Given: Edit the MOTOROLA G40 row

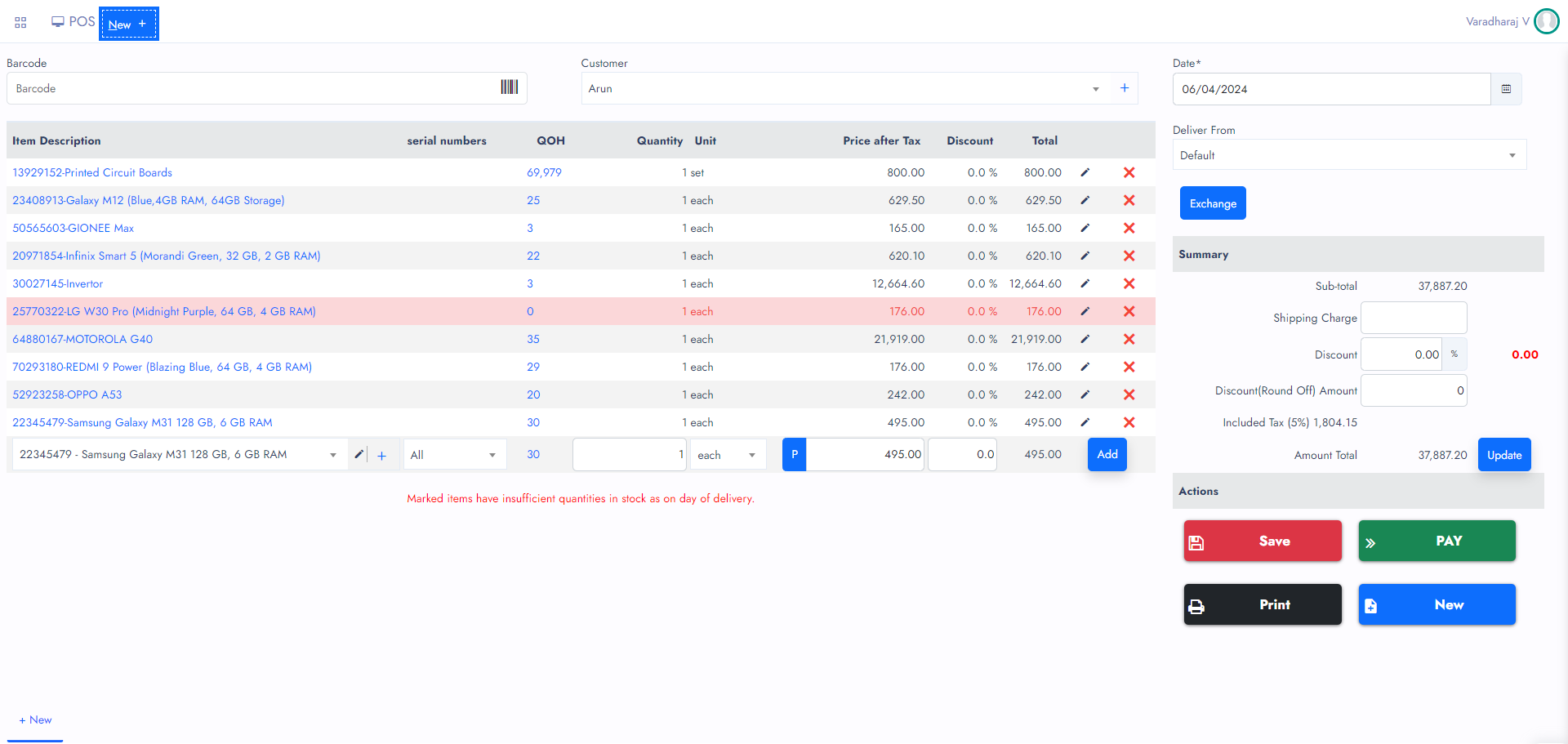Looking at the screenshot, I should click(1085, 339).
